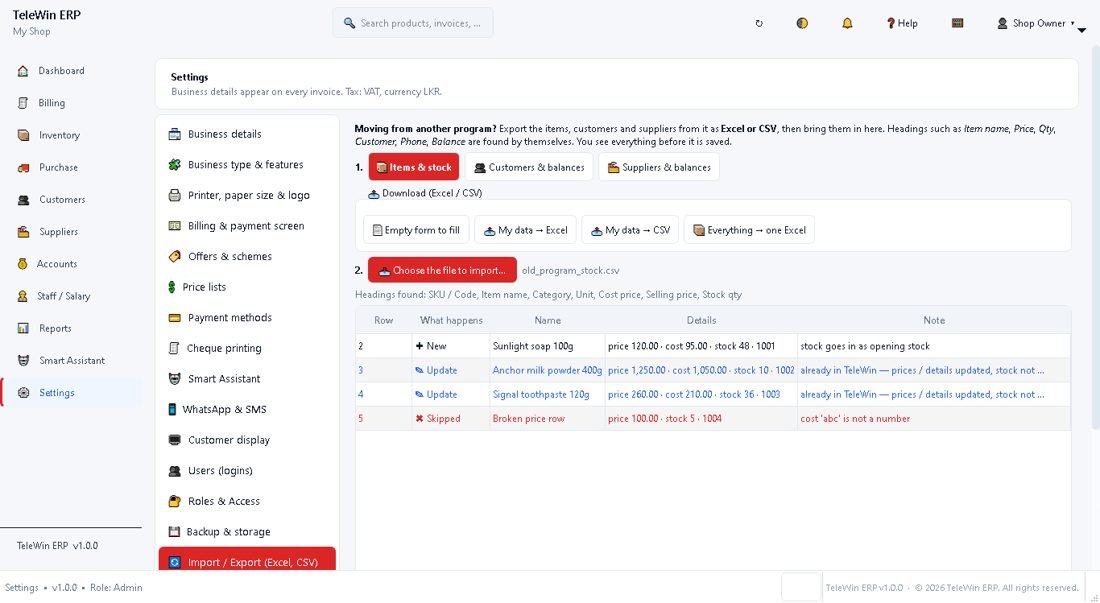Open the Help link in the top bar
This screenshot has width=1100, height=603.
[902, 23]
